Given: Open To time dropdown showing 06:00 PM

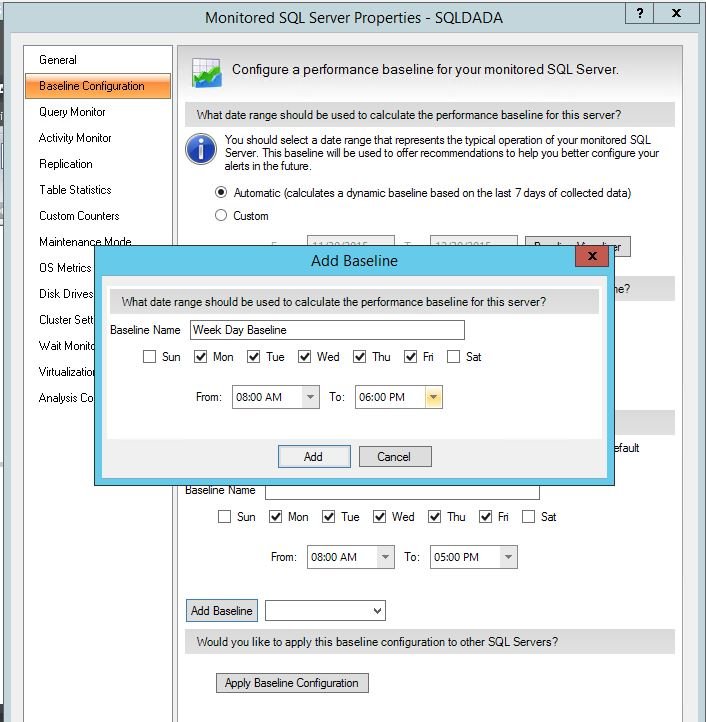Looking at the screenshot, I should pos(433,397).
